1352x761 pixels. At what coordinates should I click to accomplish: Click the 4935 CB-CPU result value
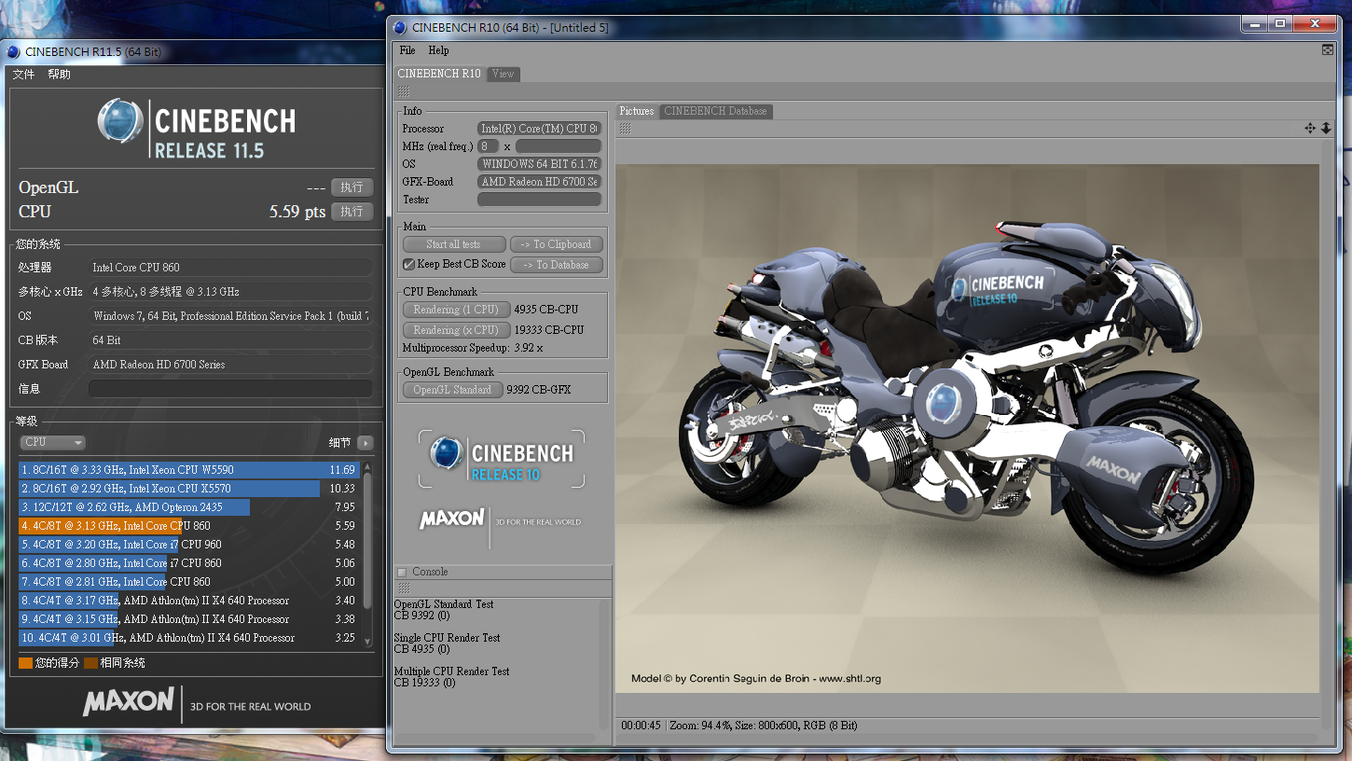(x=546, y=310)
